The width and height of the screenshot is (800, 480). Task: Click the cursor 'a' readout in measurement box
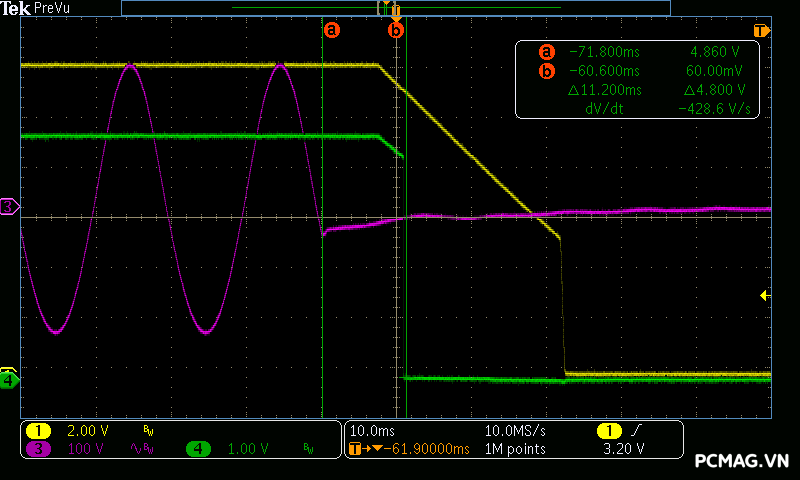pyautogui.click(x=640, y=52)
